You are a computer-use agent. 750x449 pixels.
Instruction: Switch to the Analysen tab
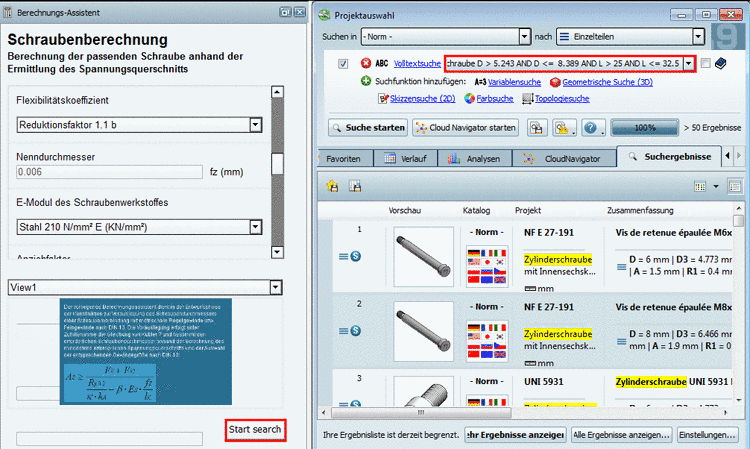(475, 159)
